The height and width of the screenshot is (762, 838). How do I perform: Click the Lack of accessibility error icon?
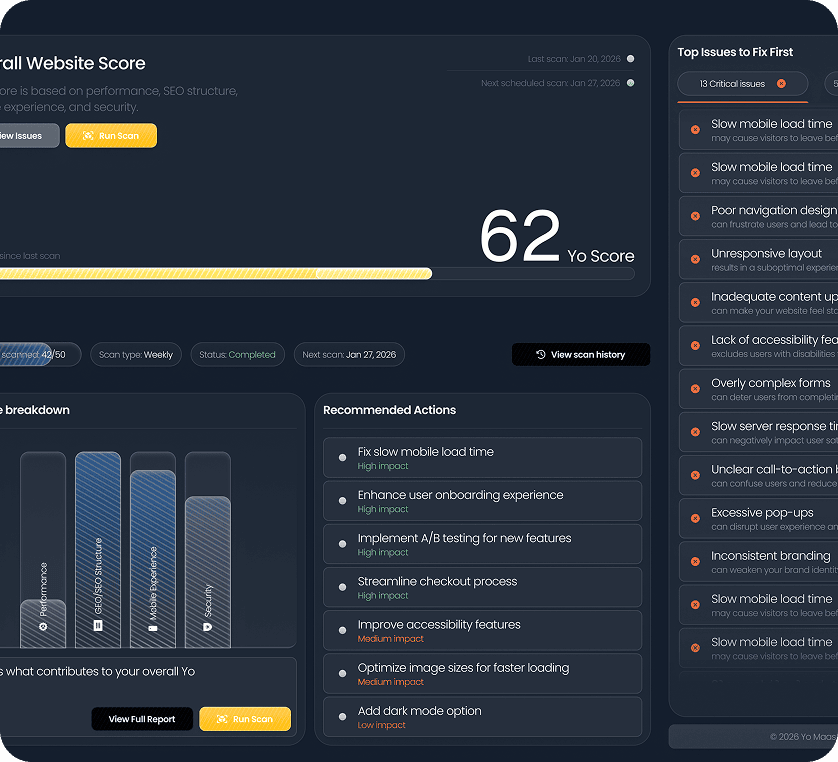695,346
